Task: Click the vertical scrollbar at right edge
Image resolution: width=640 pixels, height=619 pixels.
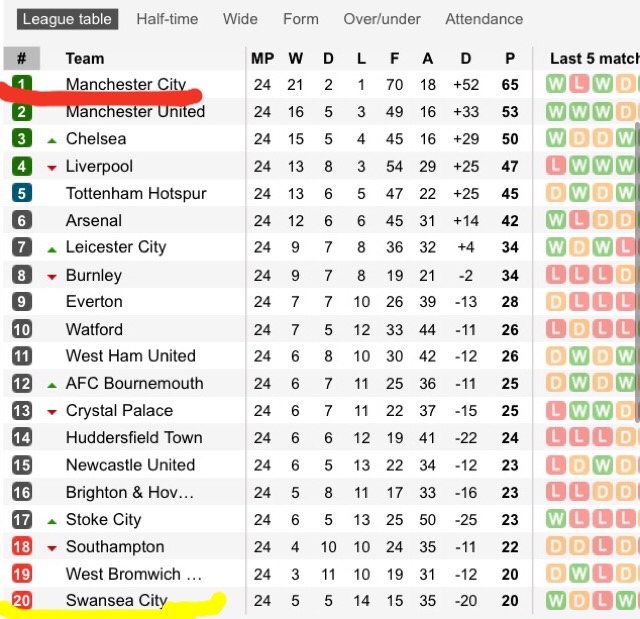Action: tap(637, 271)
